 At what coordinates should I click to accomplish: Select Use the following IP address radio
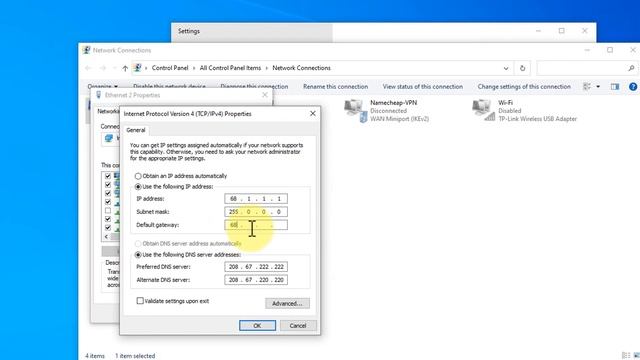click(138, 187)
